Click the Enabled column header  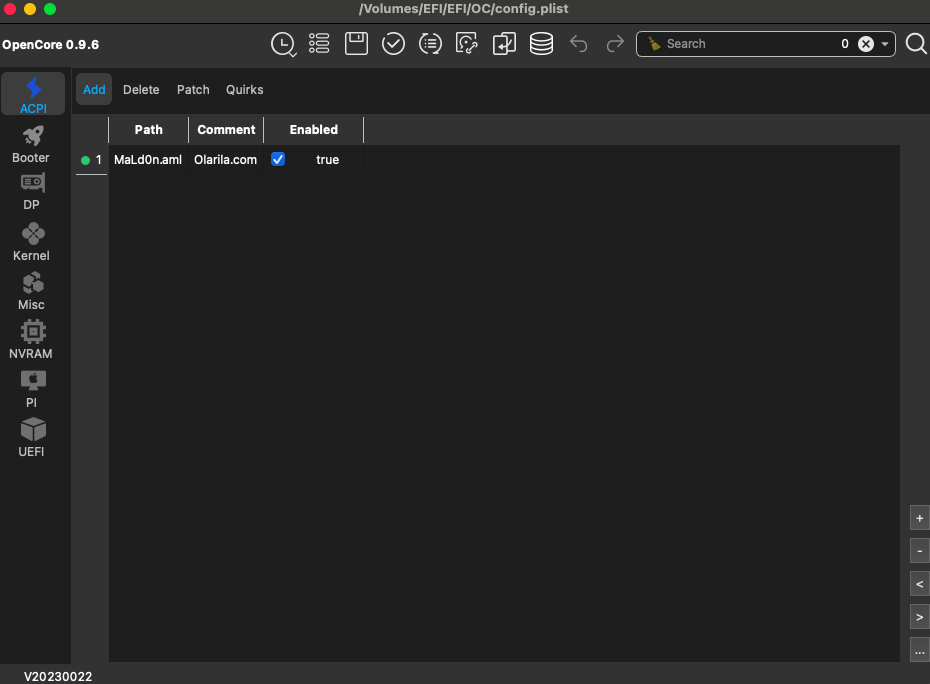click(x=314, y=130)
